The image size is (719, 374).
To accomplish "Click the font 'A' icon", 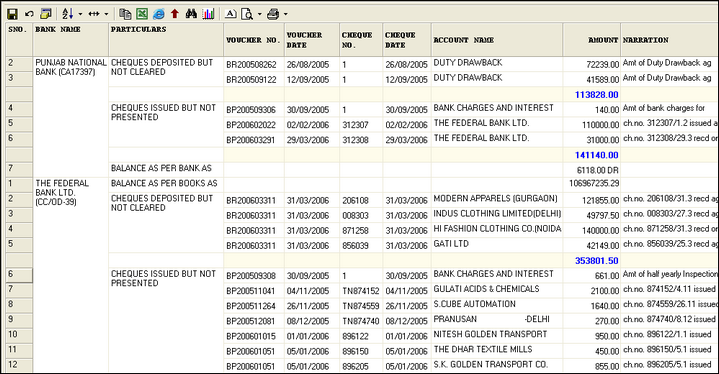I will 231,14.
